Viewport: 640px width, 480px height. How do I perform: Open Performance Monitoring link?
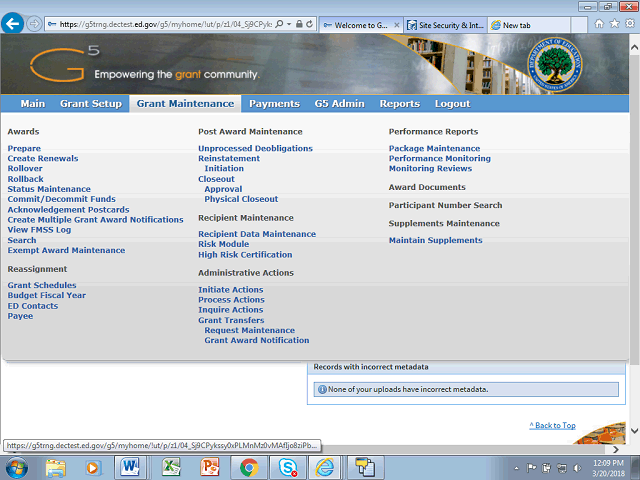point(440,158)
